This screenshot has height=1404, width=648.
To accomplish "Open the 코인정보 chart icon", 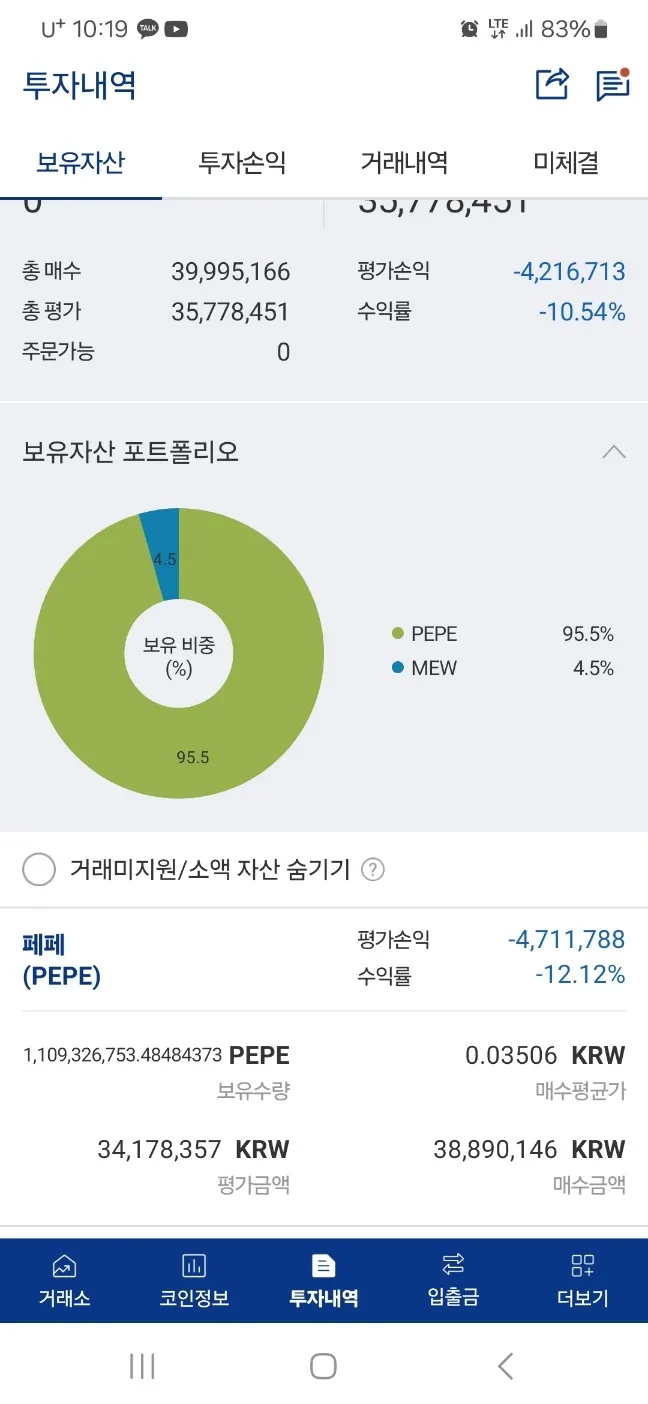I will pyautogui.click(x=194, y=1266).
